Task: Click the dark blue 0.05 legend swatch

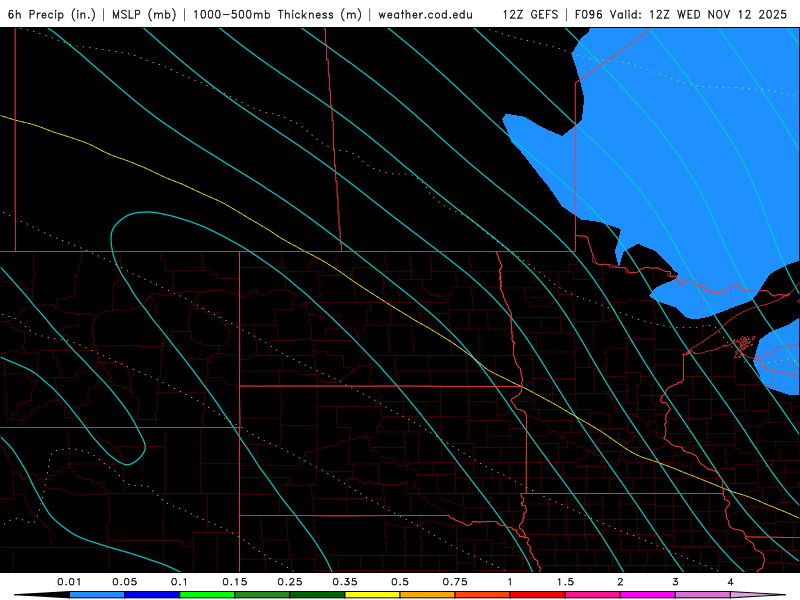Action: pyautogui.click(x=152, y=595)
